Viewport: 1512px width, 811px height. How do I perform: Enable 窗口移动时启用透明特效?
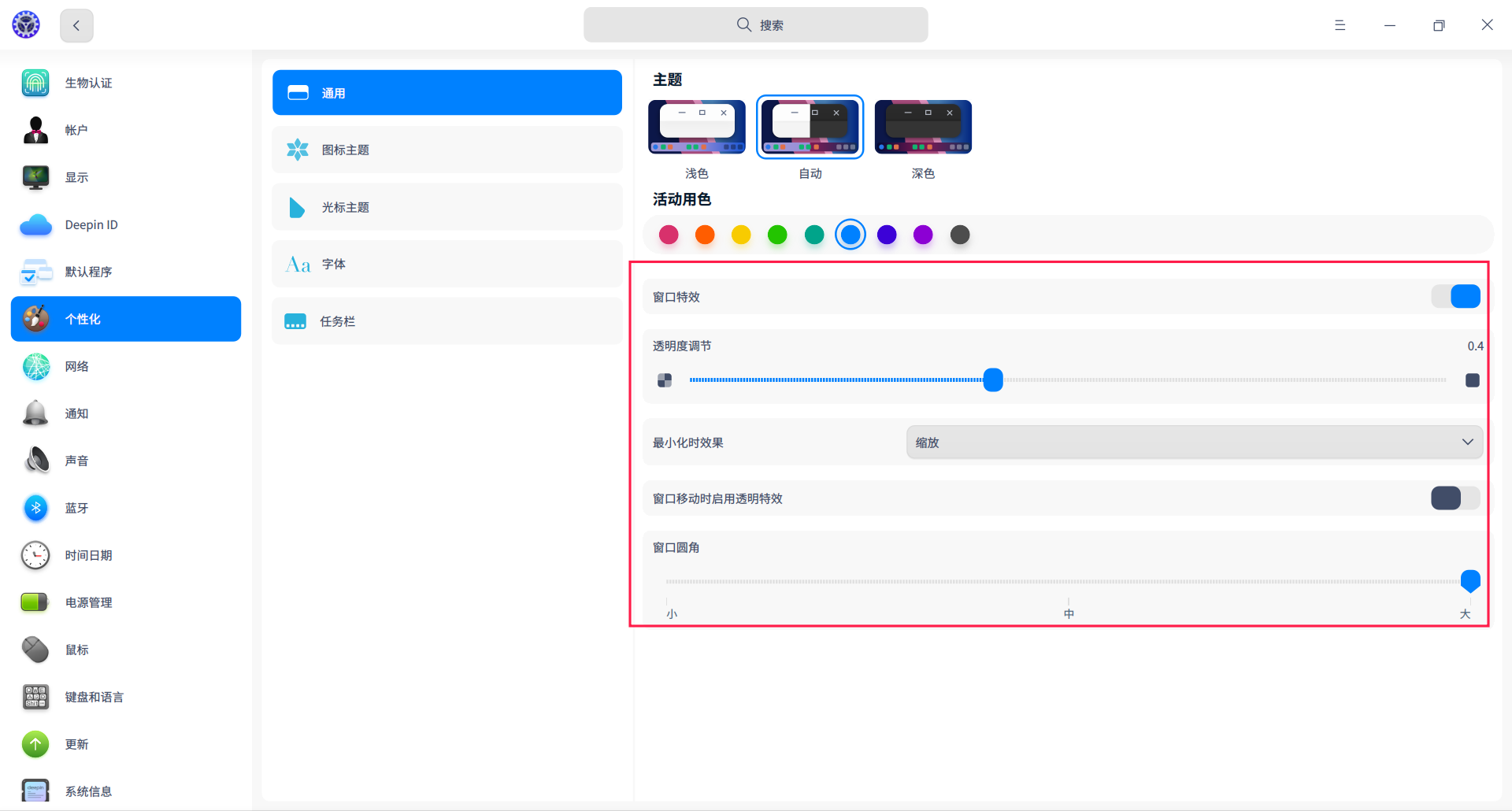pyautogui.click(x=1454, y=498)
